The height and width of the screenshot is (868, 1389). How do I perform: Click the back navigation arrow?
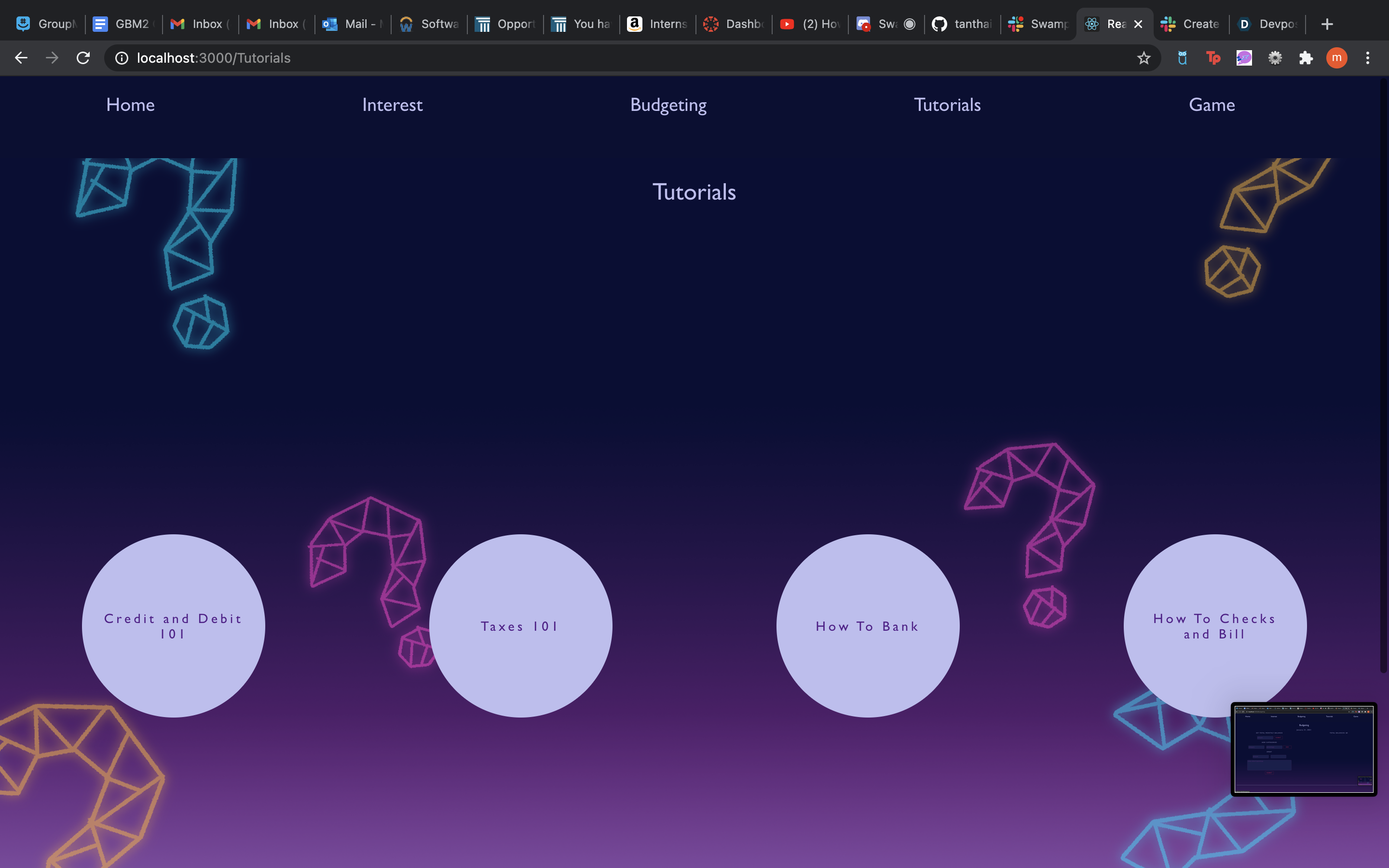click(x=21, y=58)
